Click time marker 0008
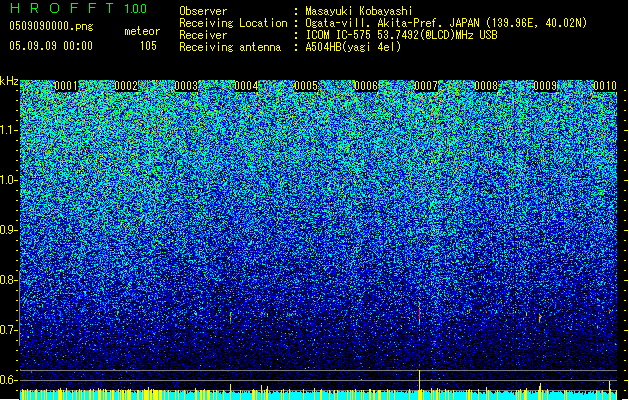The width and height of the screenshot is (629, 400). click(x=486, y=86)
